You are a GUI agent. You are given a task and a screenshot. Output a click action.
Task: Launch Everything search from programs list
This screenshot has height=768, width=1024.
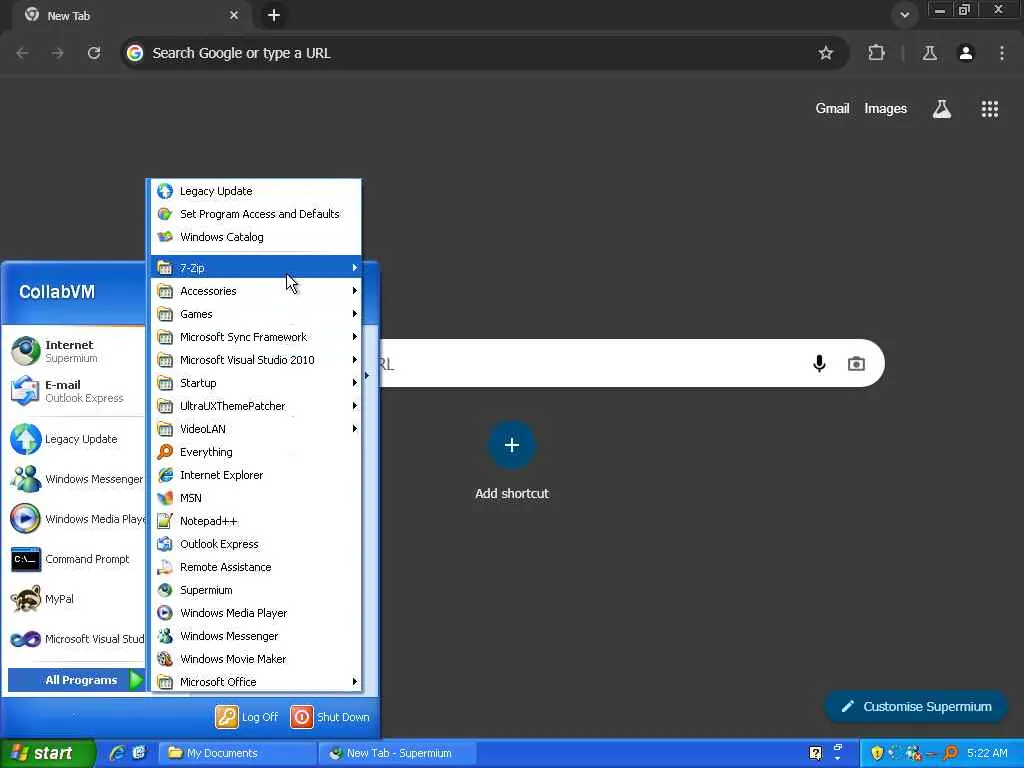256,452
